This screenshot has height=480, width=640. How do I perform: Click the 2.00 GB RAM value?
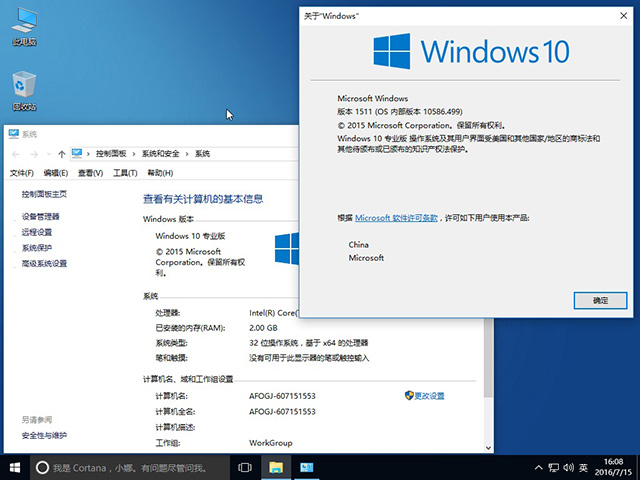point(263,328)
